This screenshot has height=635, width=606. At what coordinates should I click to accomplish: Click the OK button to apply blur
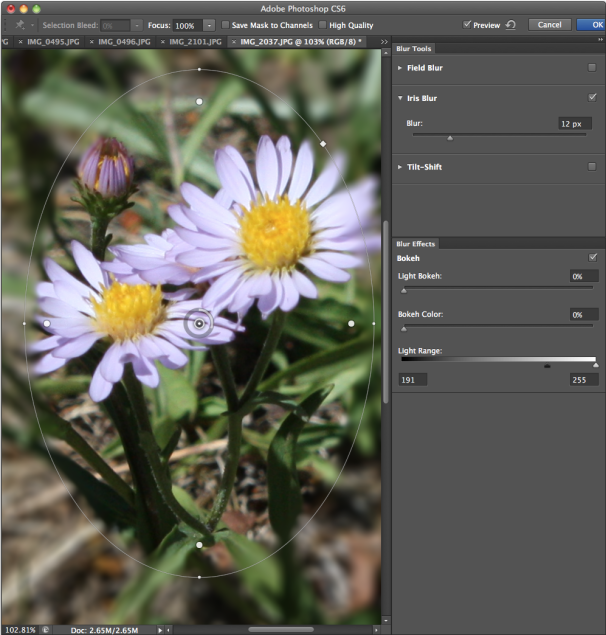tap(596, 24)
